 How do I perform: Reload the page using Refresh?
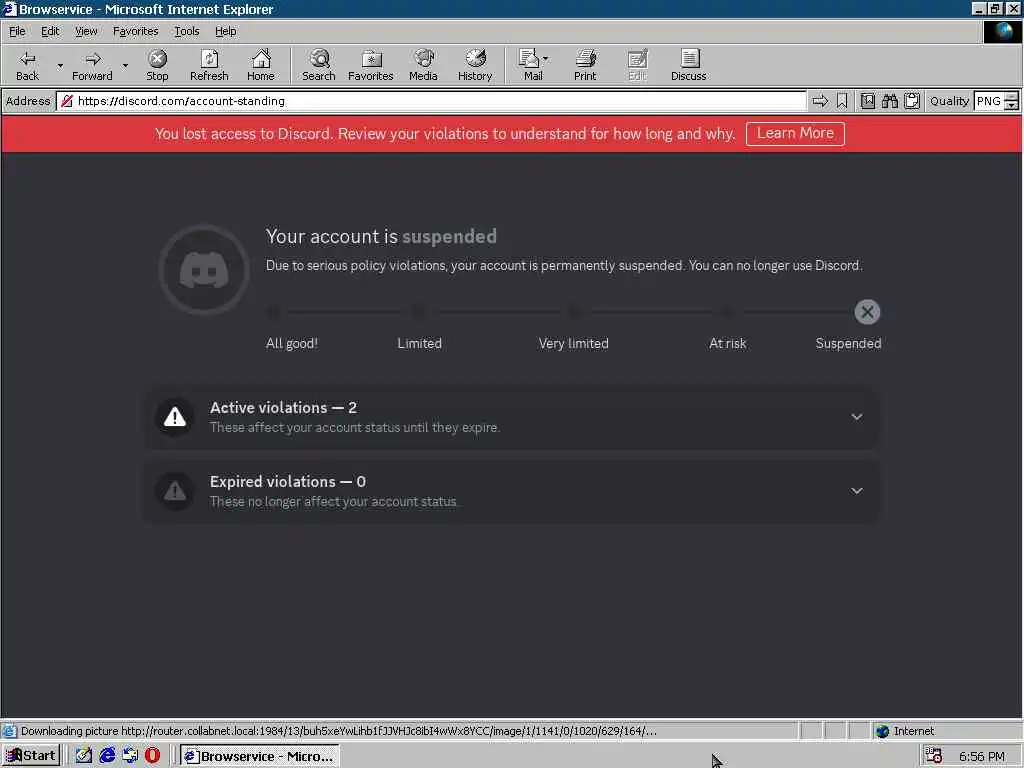click(209, 65)
